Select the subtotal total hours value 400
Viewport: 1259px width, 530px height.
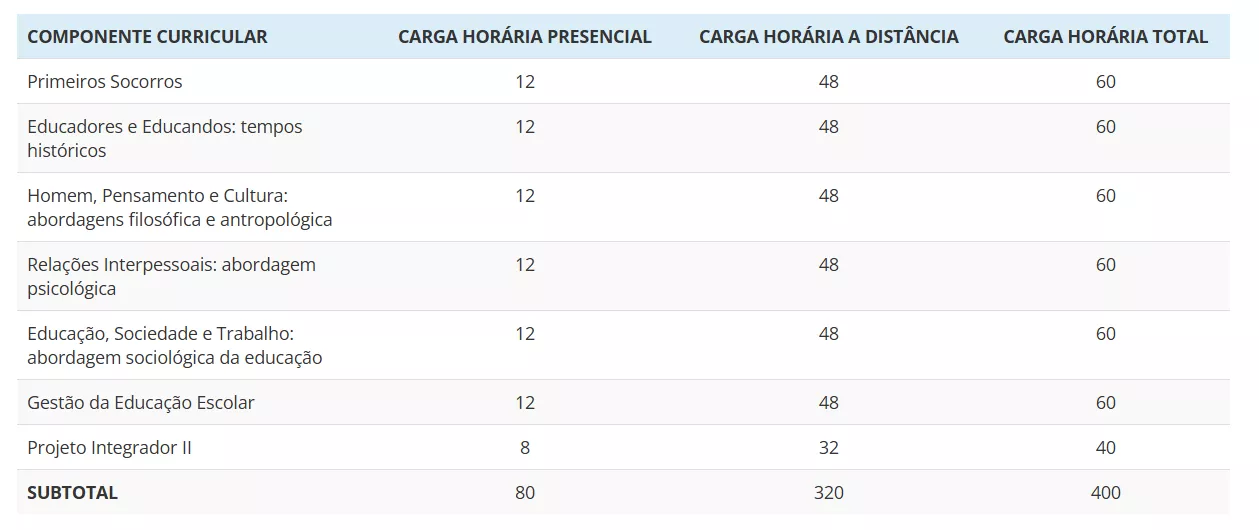(1105, 493)
